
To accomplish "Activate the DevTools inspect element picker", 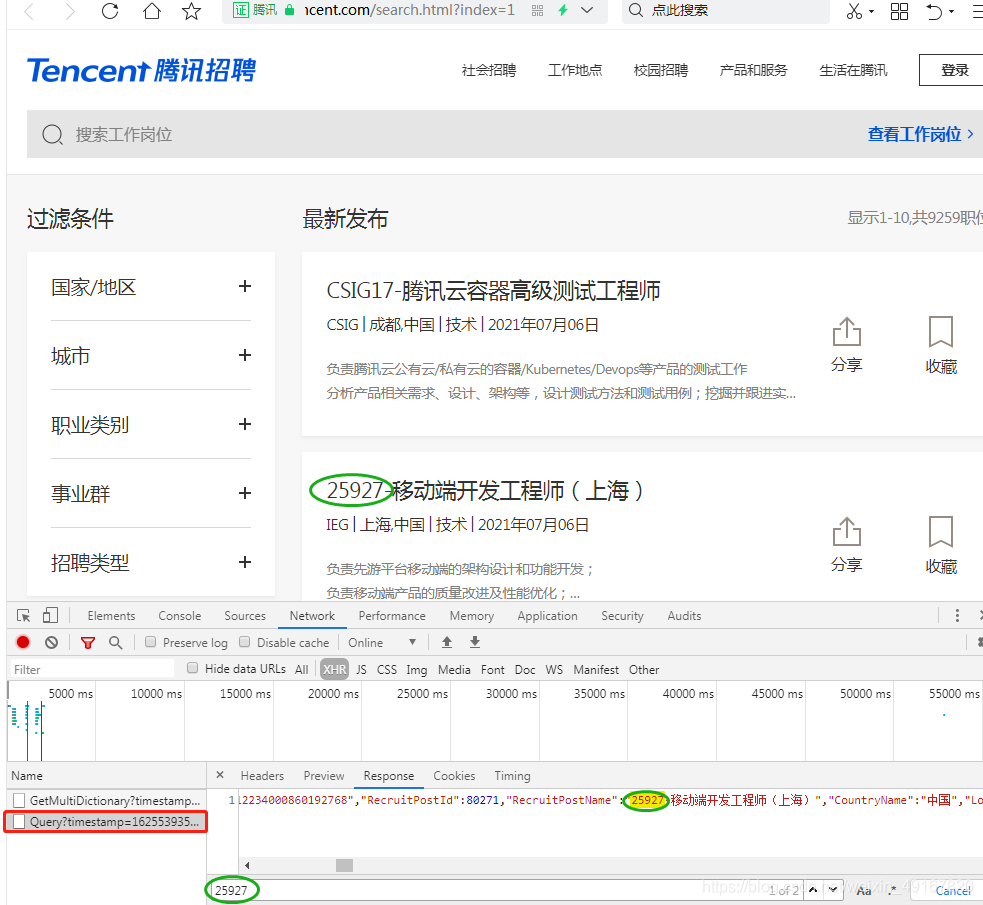I will click(x=24, y=615).
